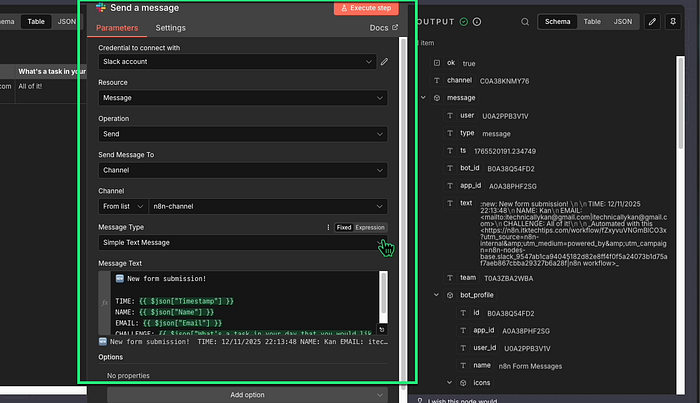
Task: Select the user_id schema field
Action: (x=484, y=348)
